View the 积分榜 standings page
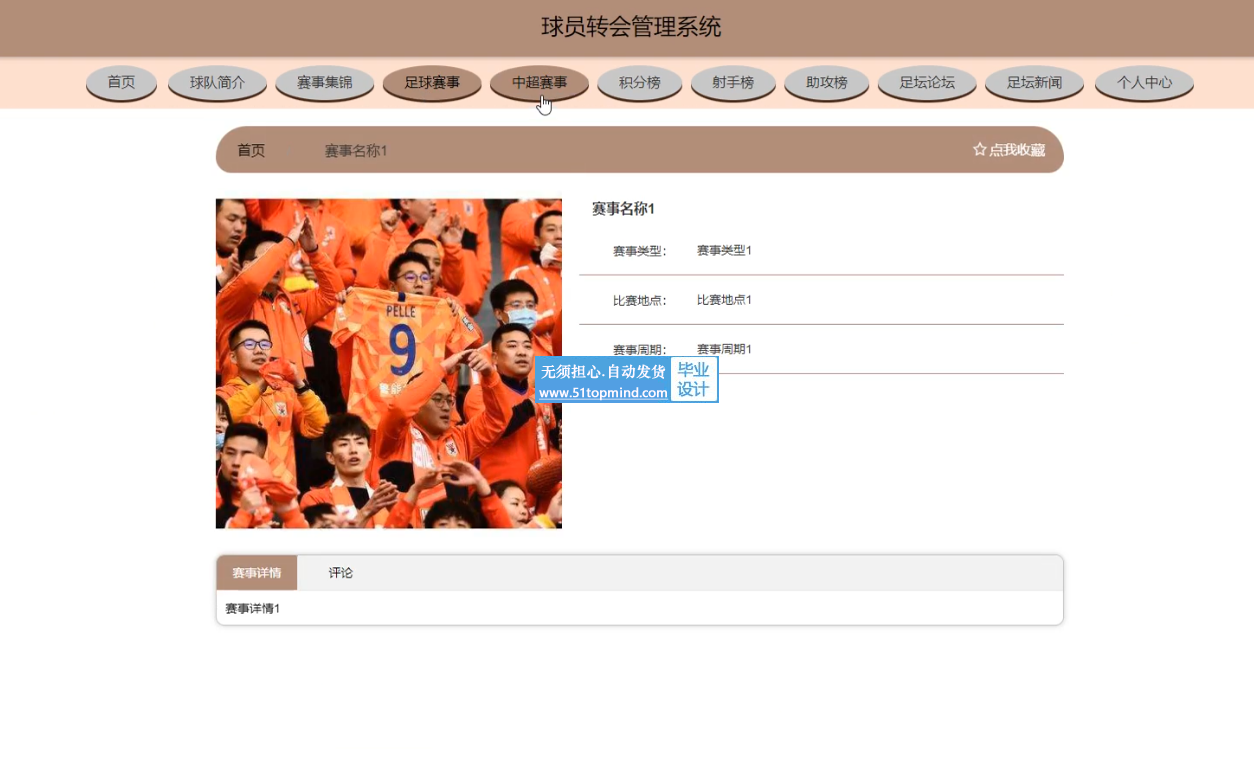This screenshot has height=759, width=1254. coord(639,83)
